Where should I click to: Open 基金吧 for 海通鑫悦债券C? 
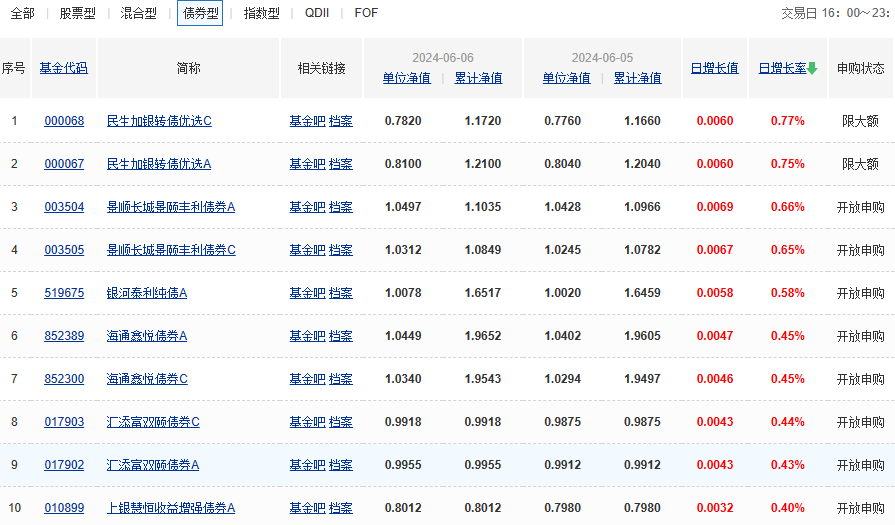[x=307, y=379]
